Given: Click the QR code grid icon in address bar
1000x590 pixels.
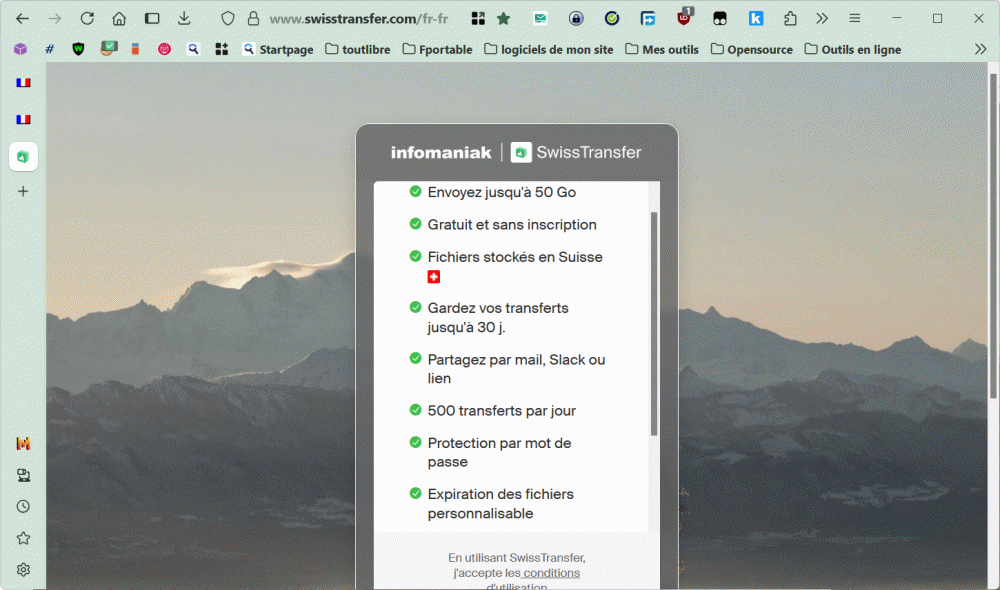Looking at the screenshot, I should tap(478, 18).
